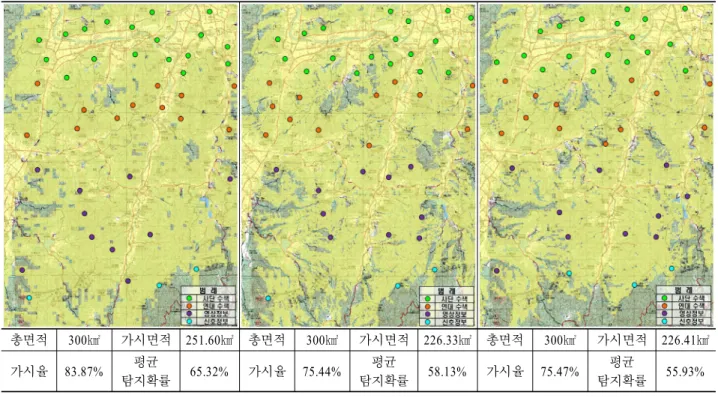Click the purple 영상정보 legend dot on left map
The width and height of the screenshot is (718, 398).
click(x=189, y=313)
